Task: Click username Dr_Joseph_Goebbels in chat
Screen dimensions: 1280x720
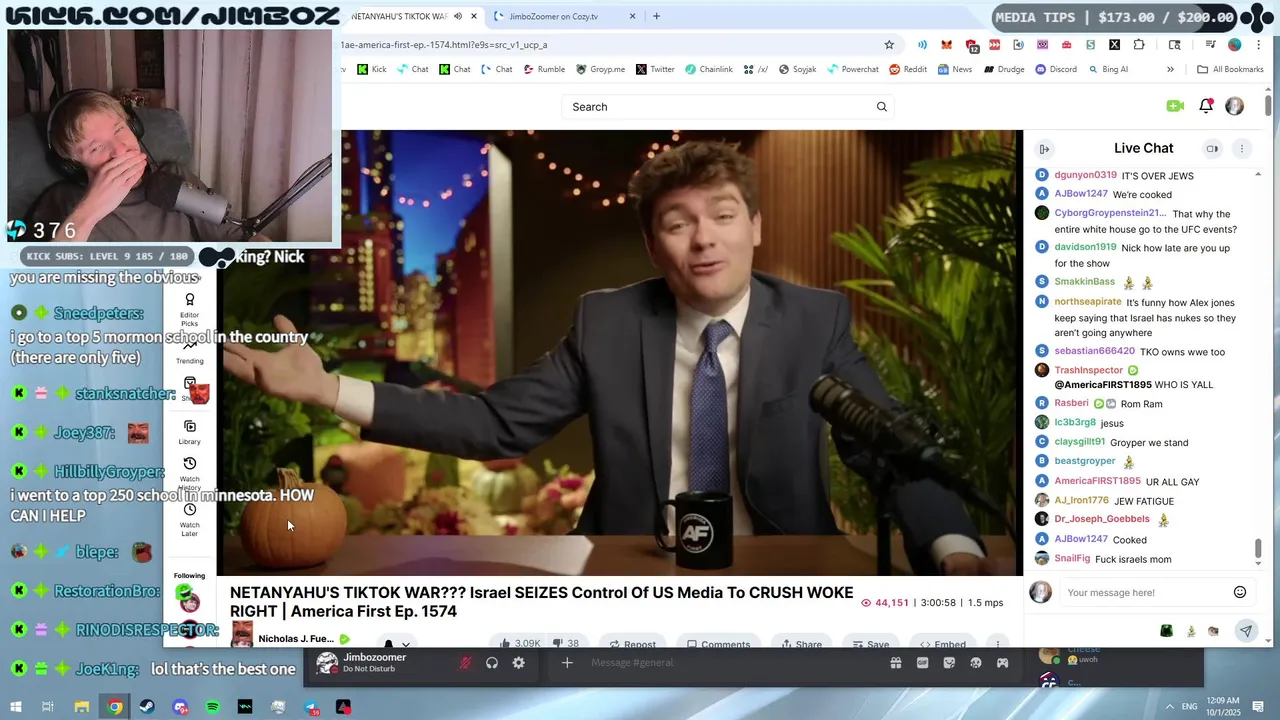Action: [x=1101, y=519]
